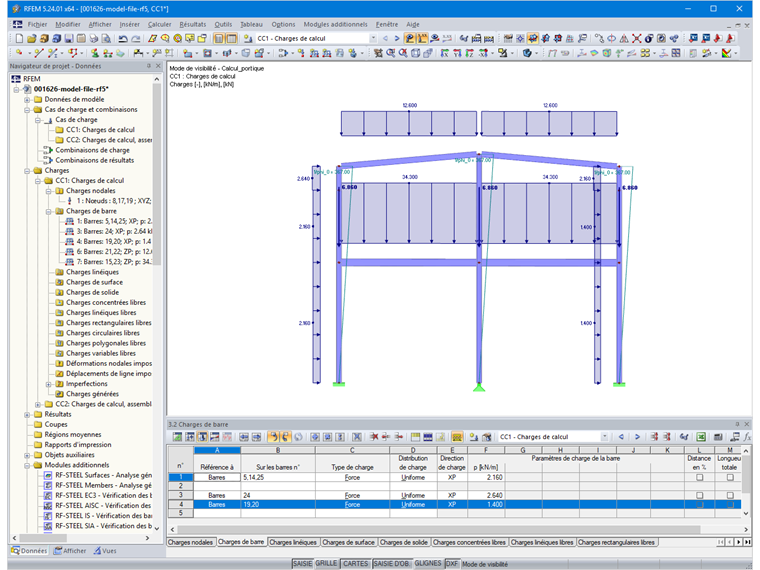This screenshot has height=570, width=760.
Task: Check Distance en % for row 1
Action: 699,477
